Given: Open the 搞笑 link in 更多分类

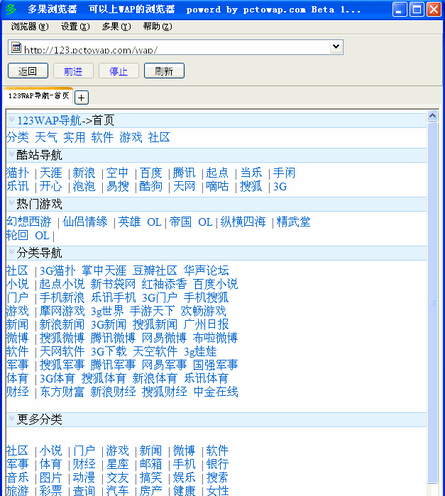Looking at the screenshot, I should (151, 477).
